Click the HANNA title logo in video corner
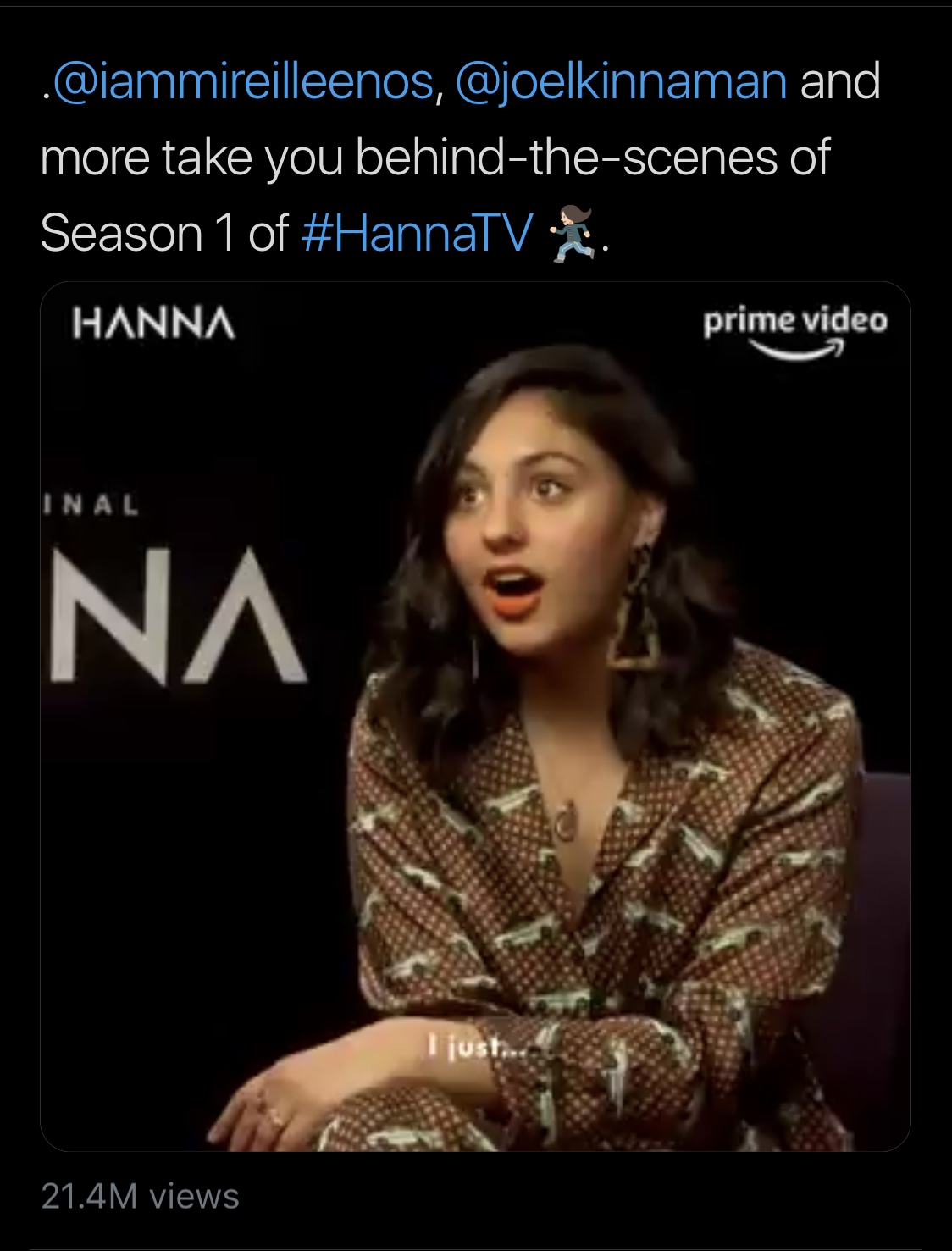The image size is (952, 1251). (x=154, y=324)
